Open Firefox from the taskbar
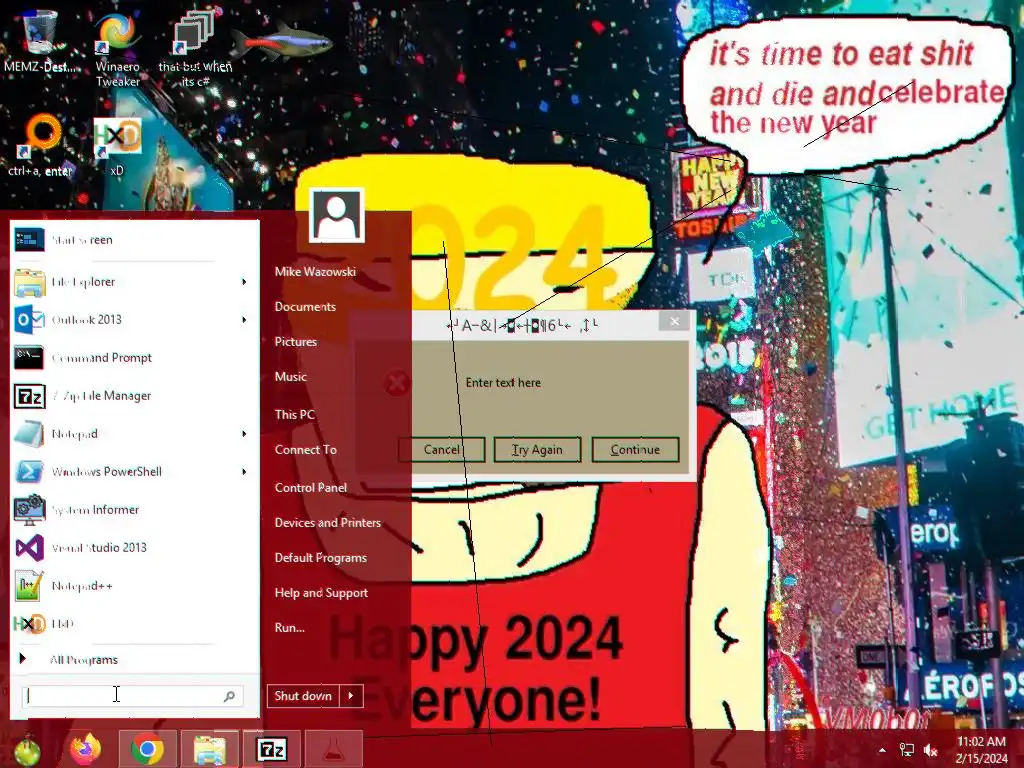The width and height of the screenshot is (1024, 768). tap(86, 749)
